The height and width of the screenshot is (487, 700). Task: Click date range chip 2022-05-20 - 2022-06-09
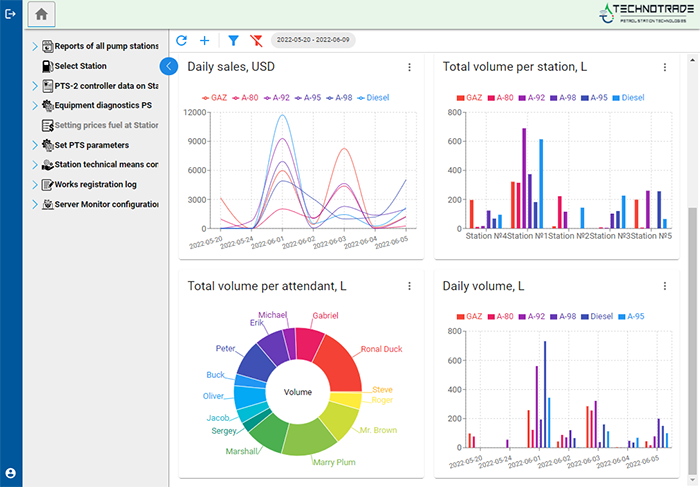point(313,40)
